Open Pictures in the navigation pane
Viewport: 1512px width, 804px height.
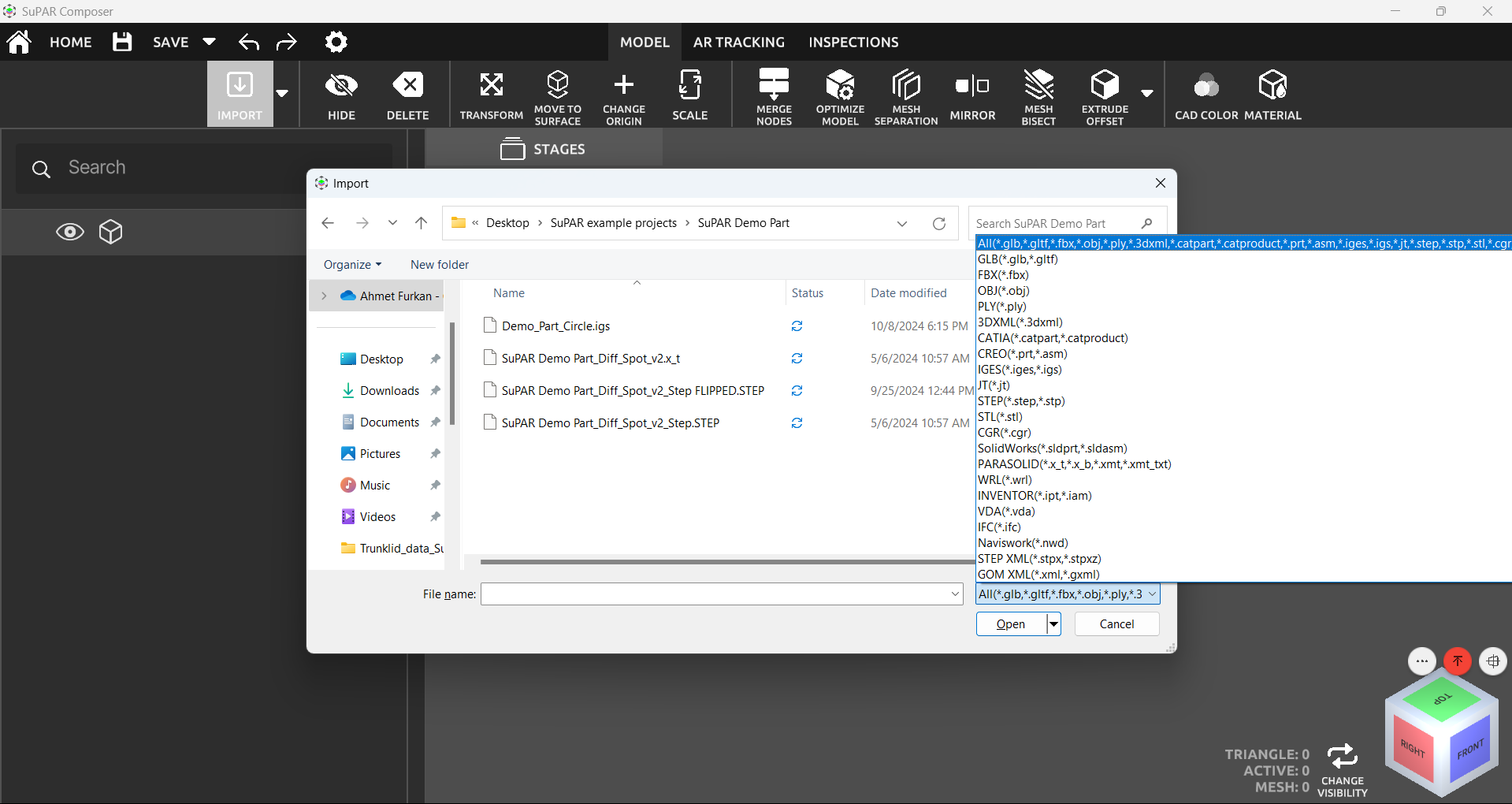(381, 454)
